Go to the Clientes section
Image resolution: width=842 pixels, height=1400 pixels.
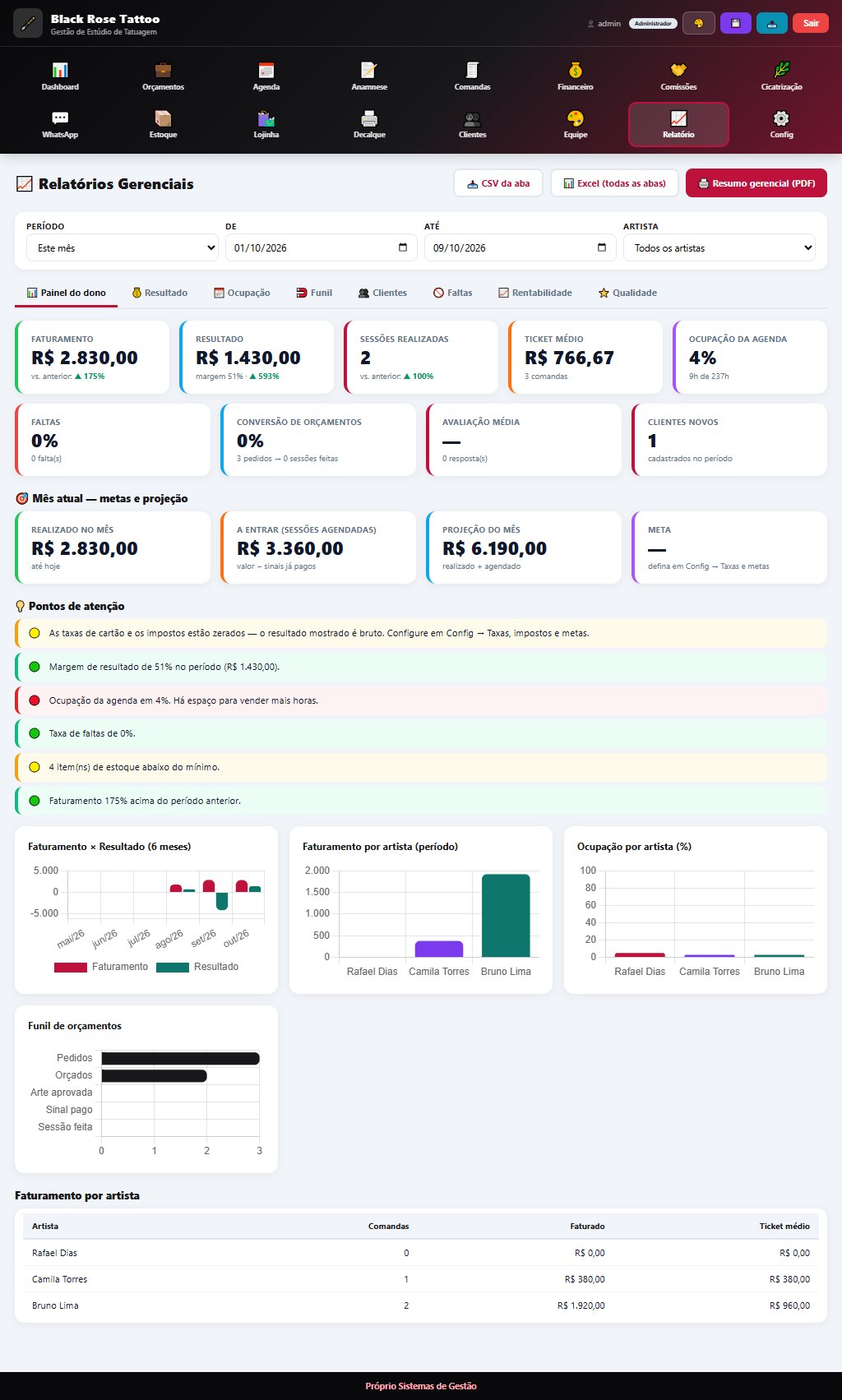[x=472, y=124]
